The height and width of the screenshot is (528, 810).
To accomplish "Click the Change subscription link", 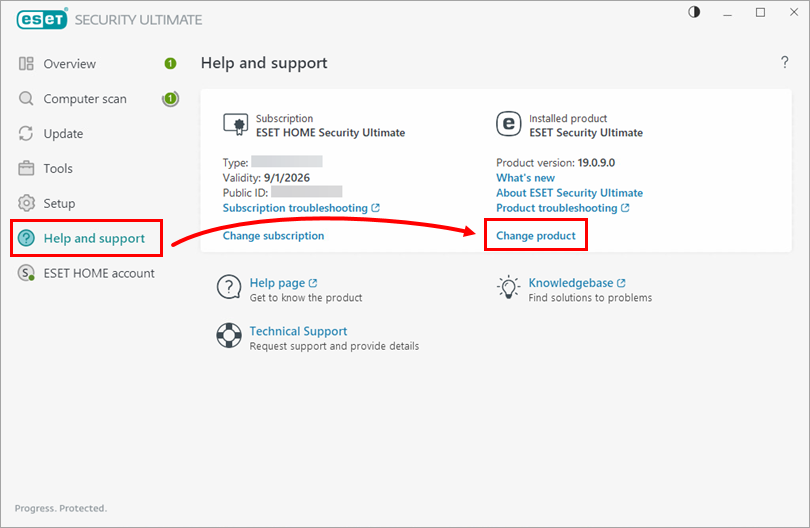I will click(273, 236).
